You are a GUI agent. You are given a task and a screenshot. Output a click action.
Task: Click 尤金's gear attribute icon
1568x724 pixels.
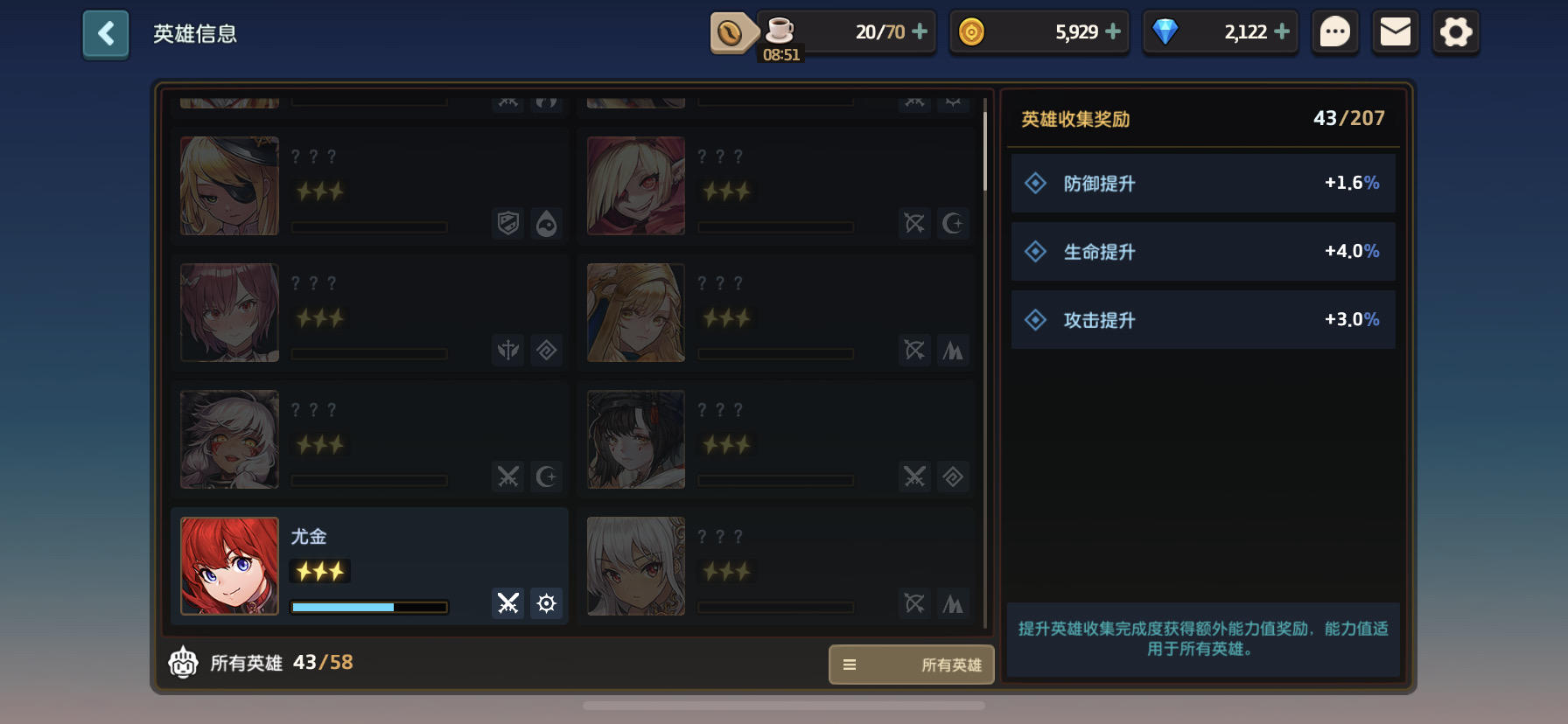[547, 603]
